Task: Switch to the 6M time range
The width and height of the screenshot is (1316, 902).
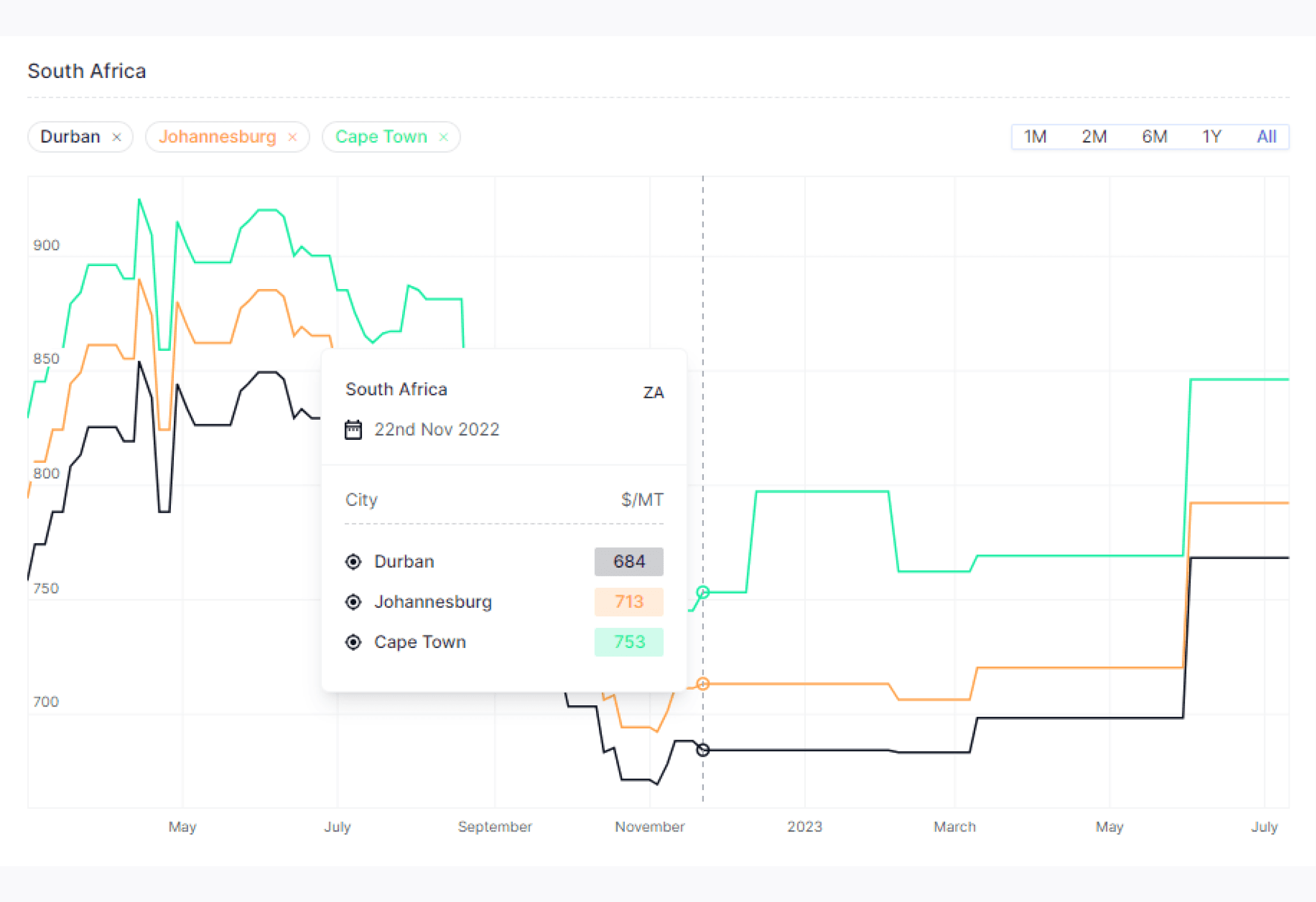Action: [x=1154, y=136]
